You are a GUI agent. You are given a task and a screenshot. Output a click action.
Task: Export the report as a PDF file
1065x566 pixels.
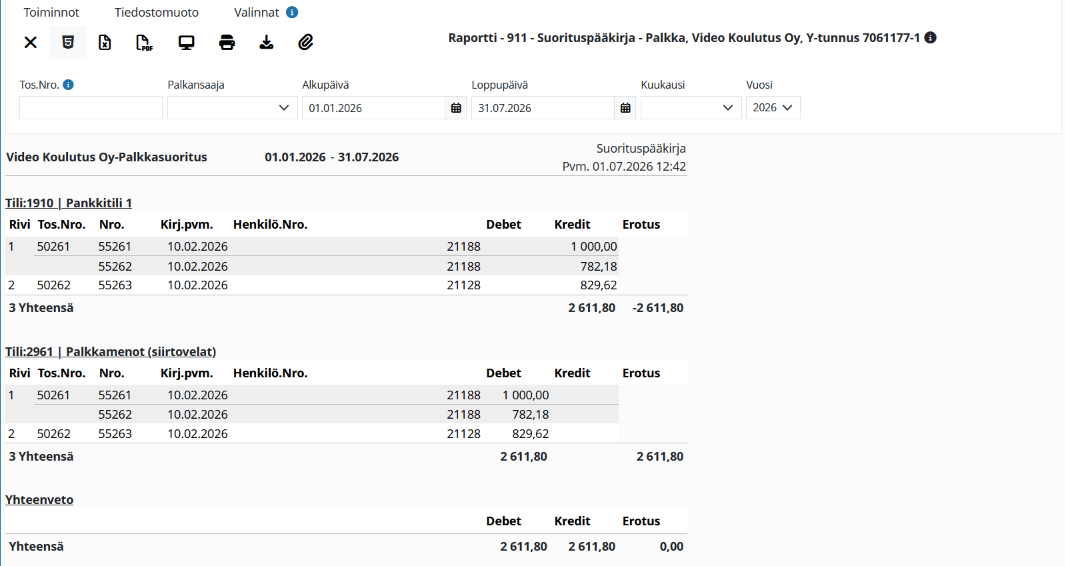(144, 42)
